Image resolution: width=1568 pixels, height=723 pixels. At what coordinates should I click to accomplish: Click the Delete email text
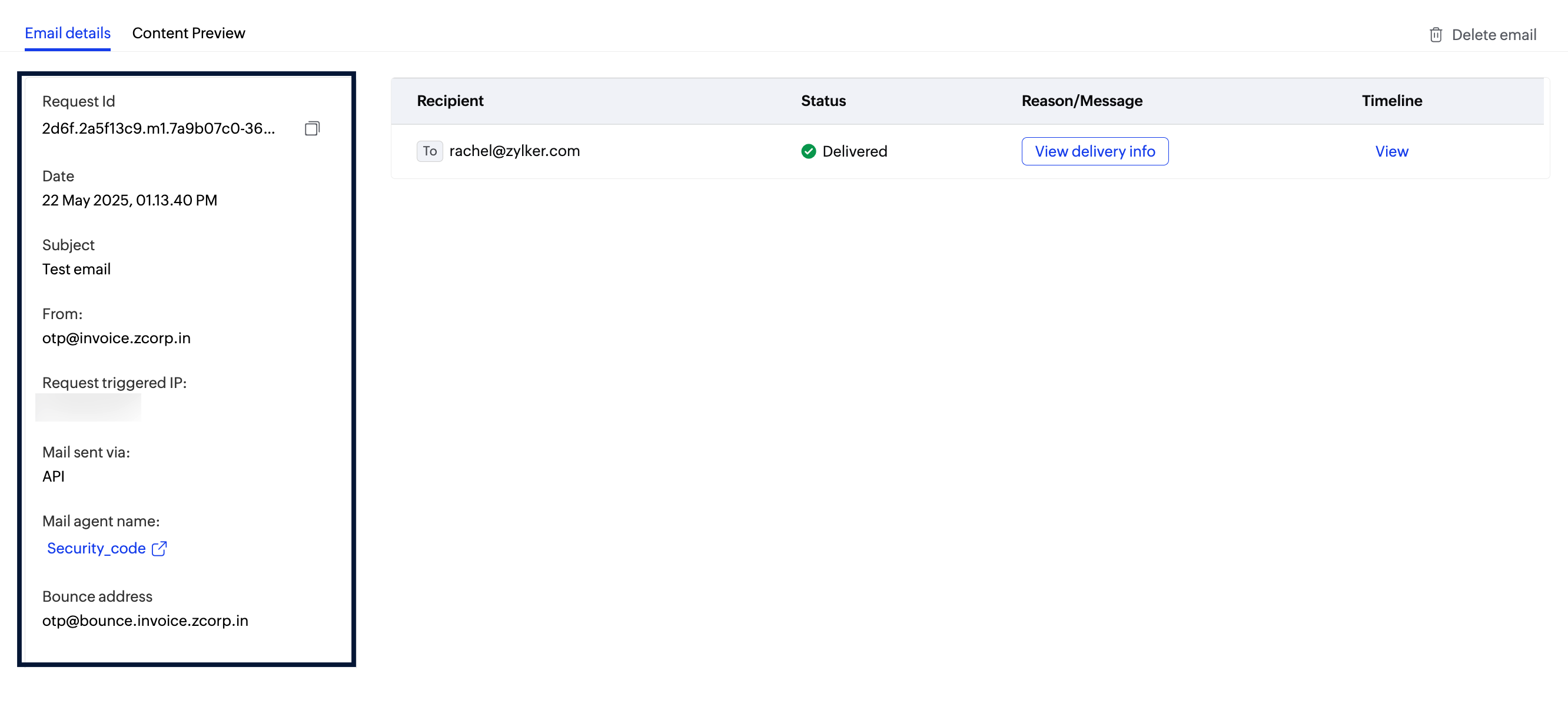coord(1493,35)
